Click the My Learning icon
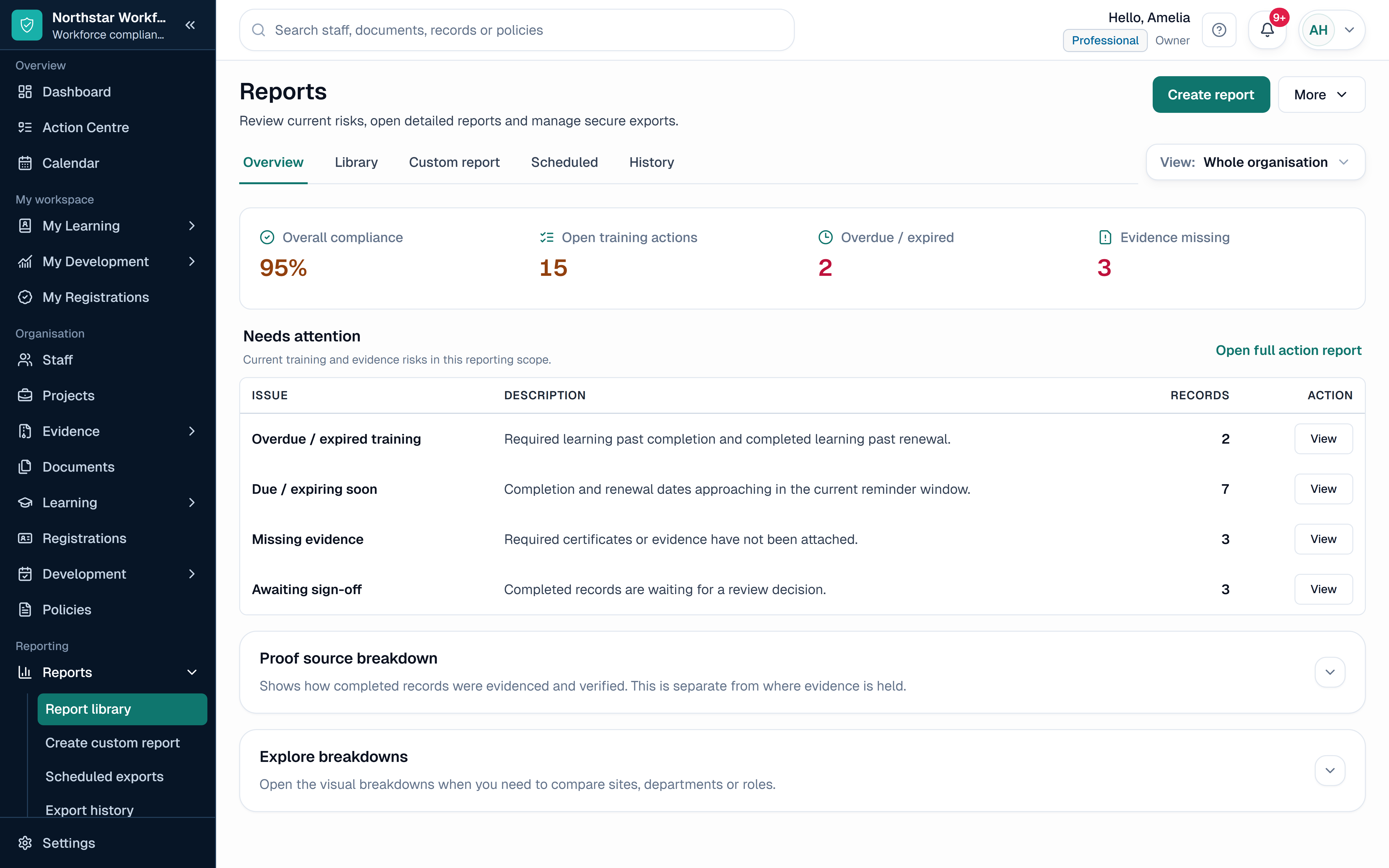This screenshot has height=868, width=1389. click(25, 226)
